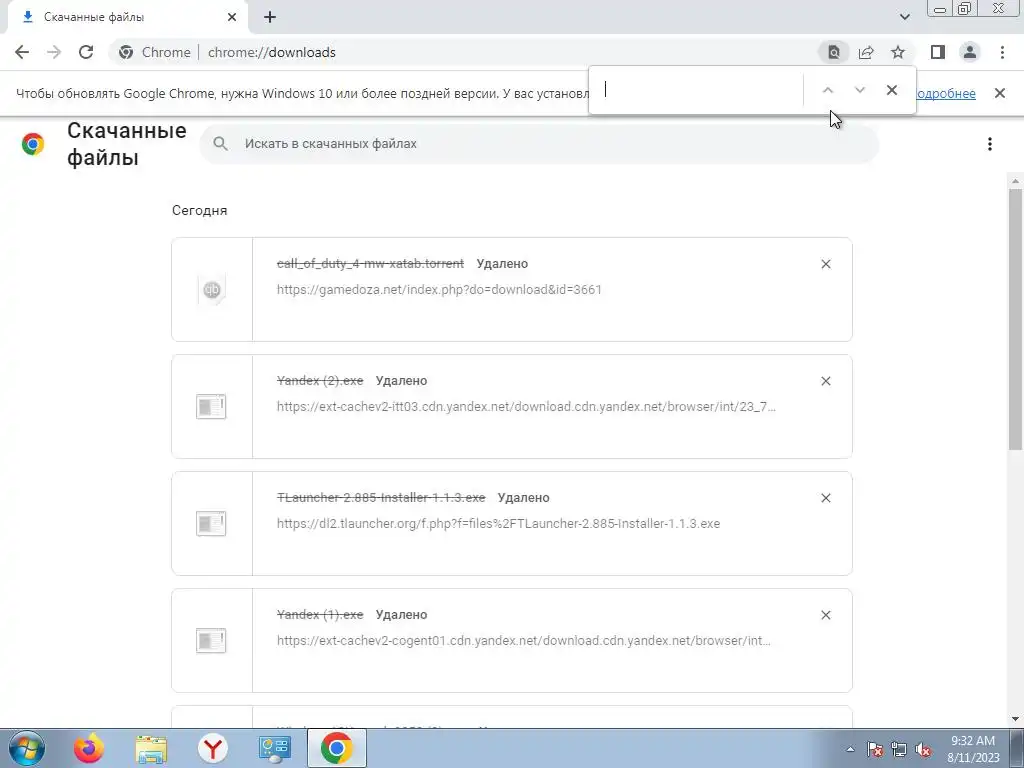Go to previous find result
Image resolution: width=1024 pixels, height=768 pixels.
[827, 90]
